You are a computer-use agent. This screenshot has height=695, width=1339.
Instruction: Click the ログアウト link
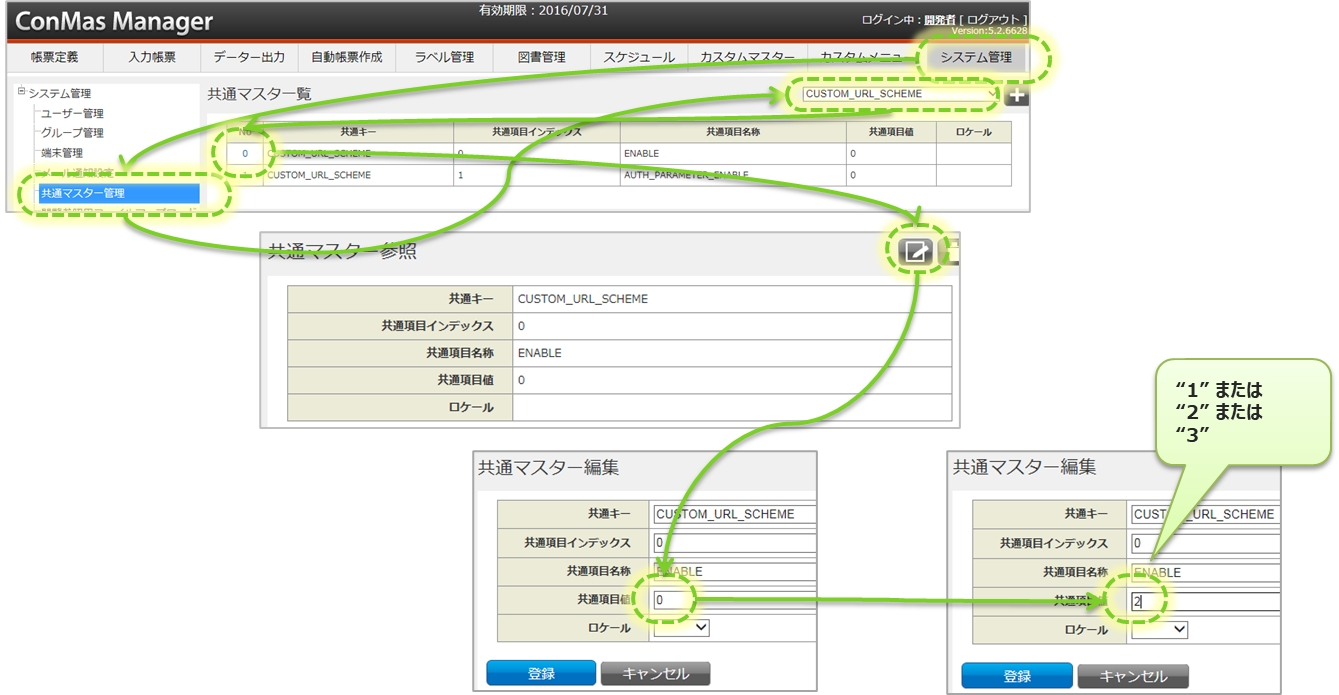(x=993, y=19)
